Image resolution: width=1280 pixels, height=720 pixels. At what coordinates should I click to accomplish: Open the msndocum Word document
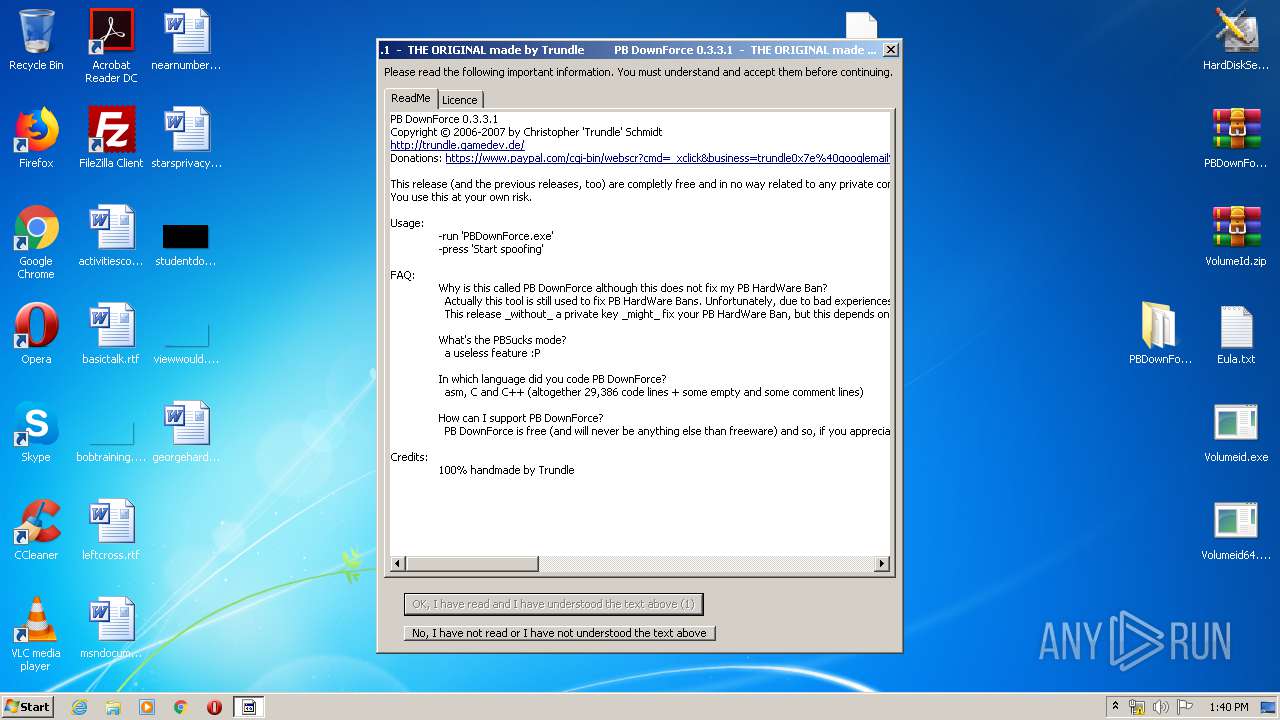click(x=111, y=629)
